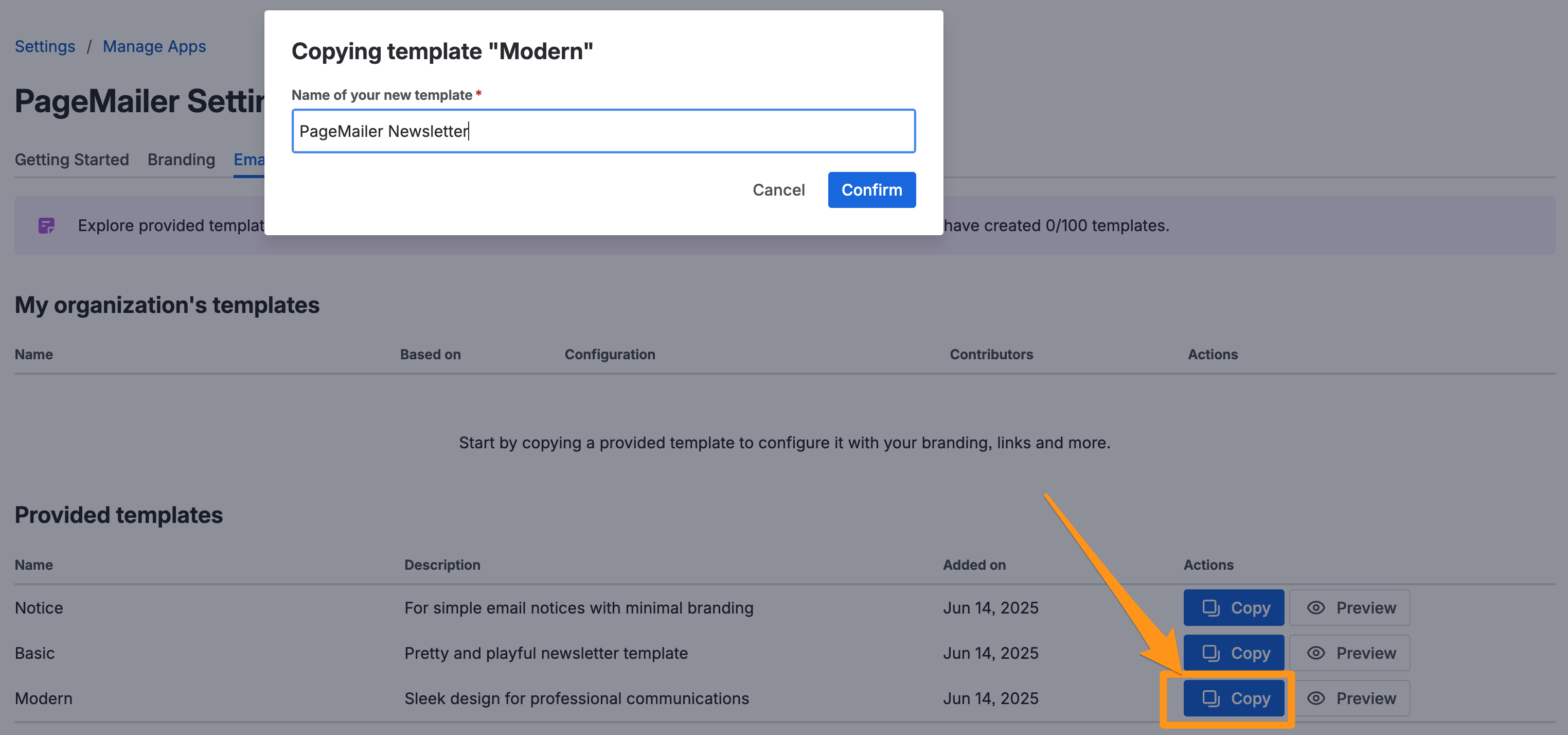Click the eye icon for Basic preview
The width and height of the screenshot is (1568, 735).
click(x=1315, y=653)
